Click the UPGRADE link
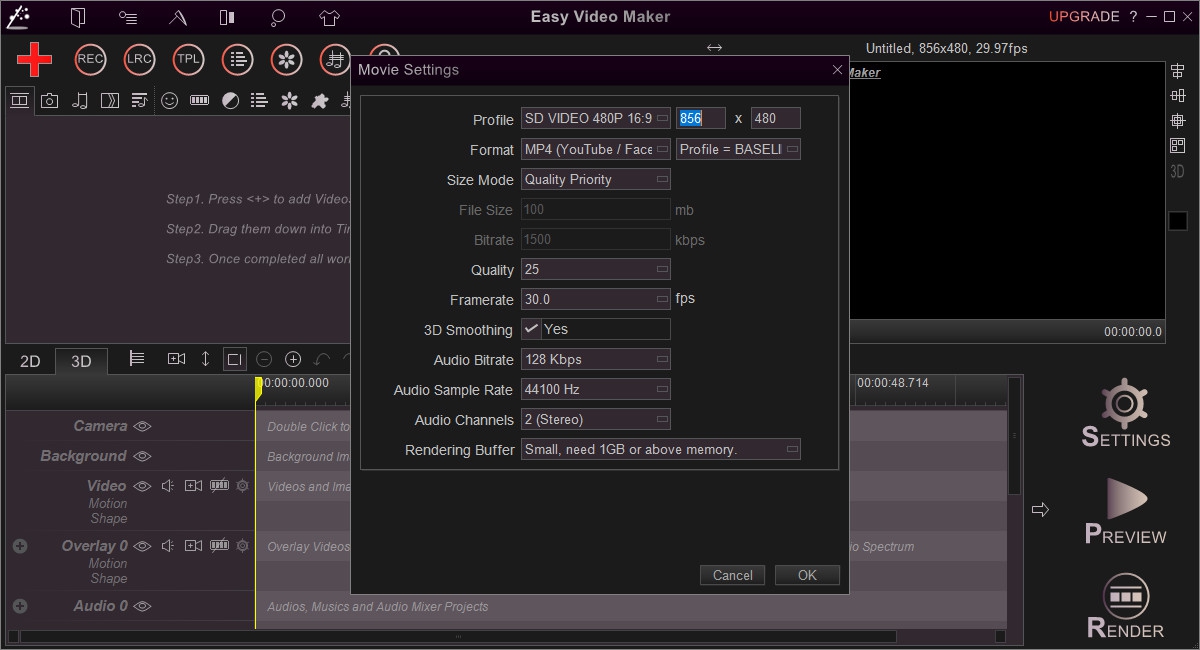Viewport: 1200px width, 650px height. [1084, 17]
